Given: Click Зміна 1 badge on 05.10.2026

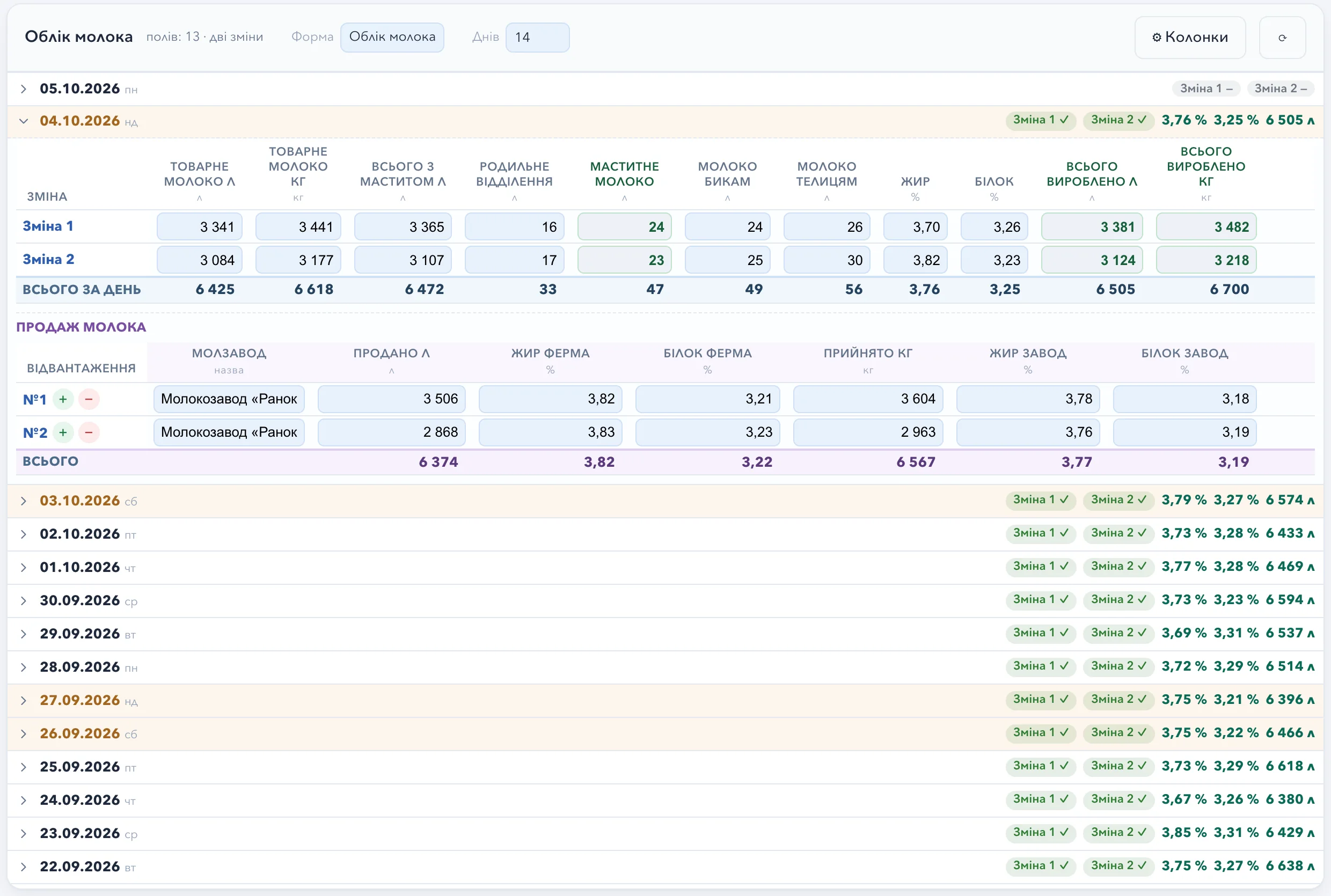Looking at the screenshot, I should click(1206, 89).
